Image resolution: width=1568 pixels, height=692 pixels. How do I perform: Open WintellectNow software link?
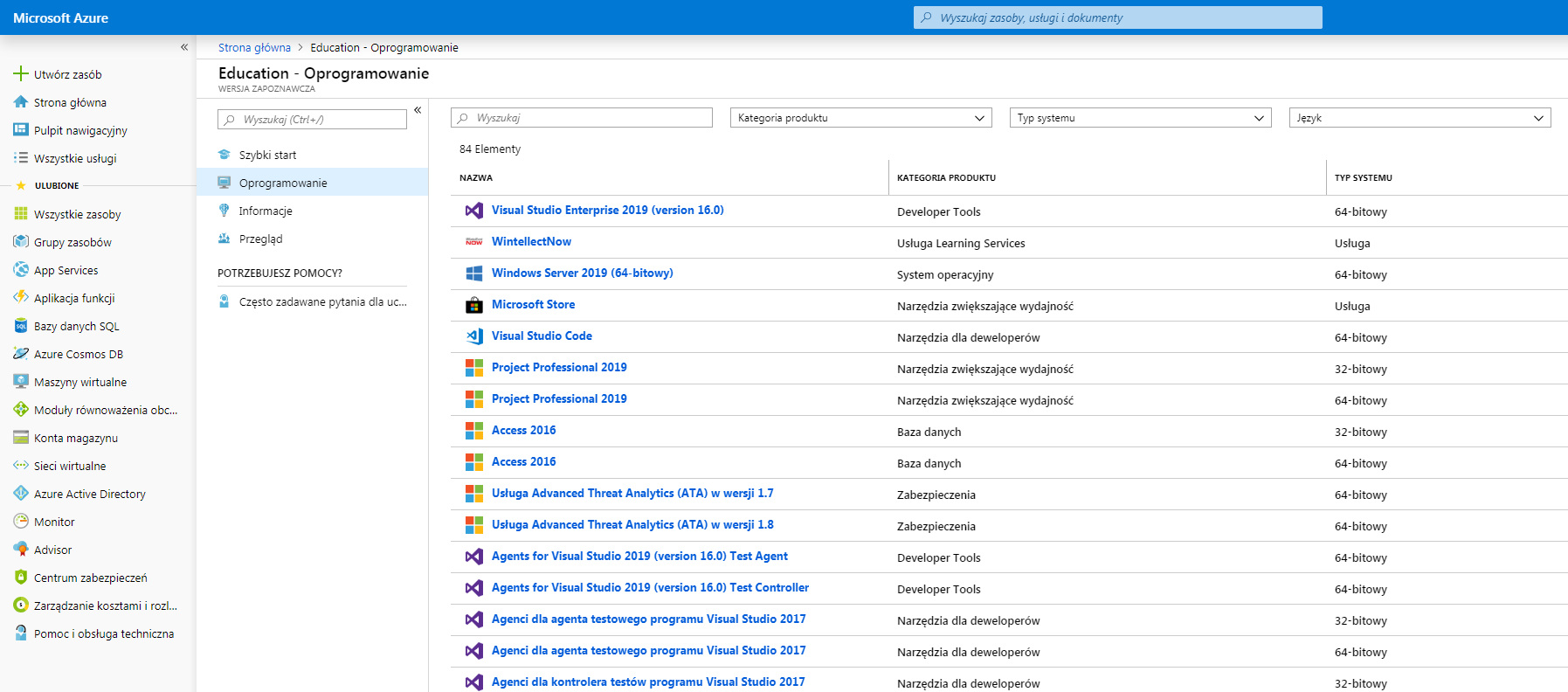tap(531, 242)
